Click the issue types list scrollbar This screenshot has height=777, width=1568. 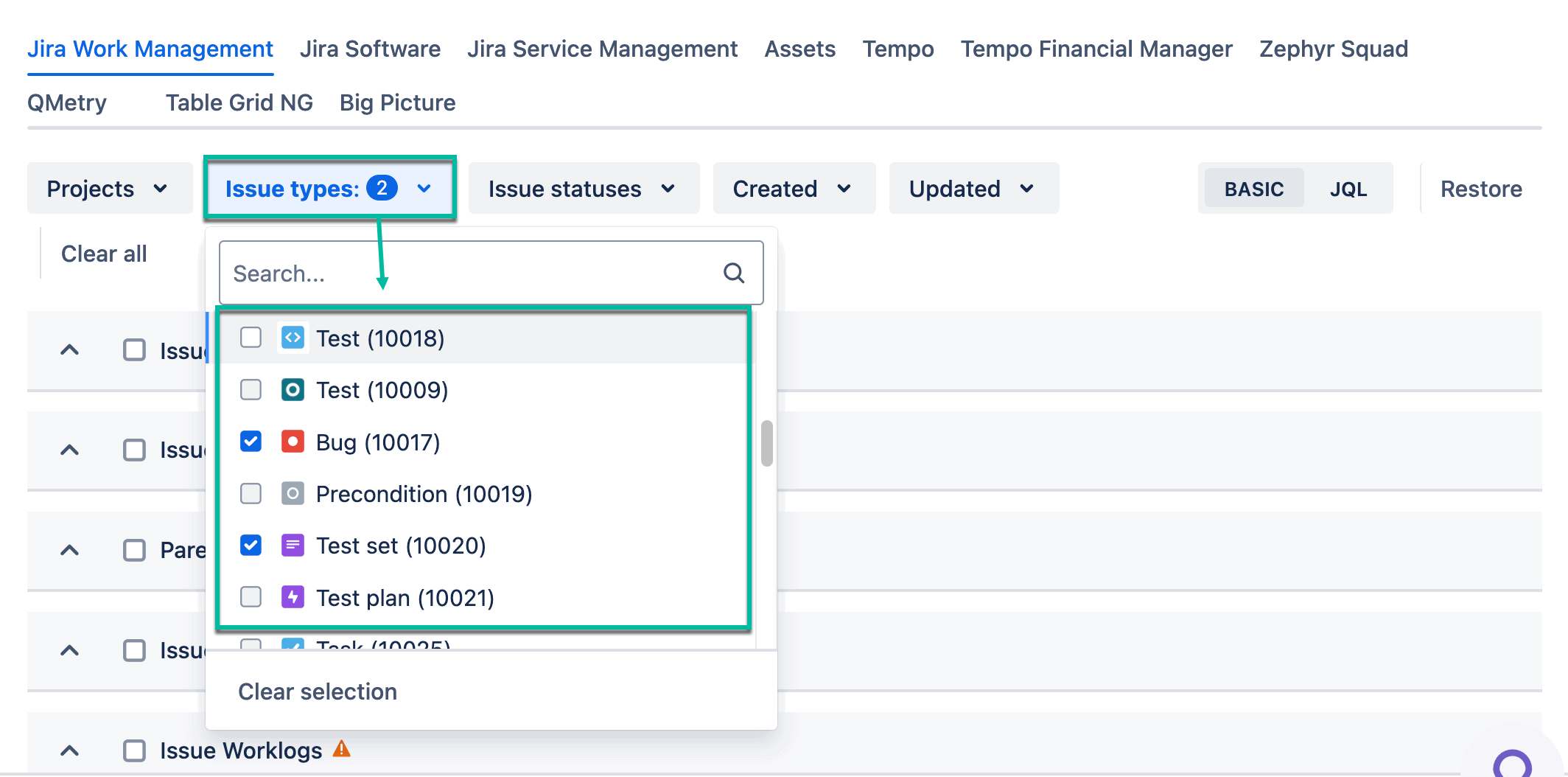[767, 444]
